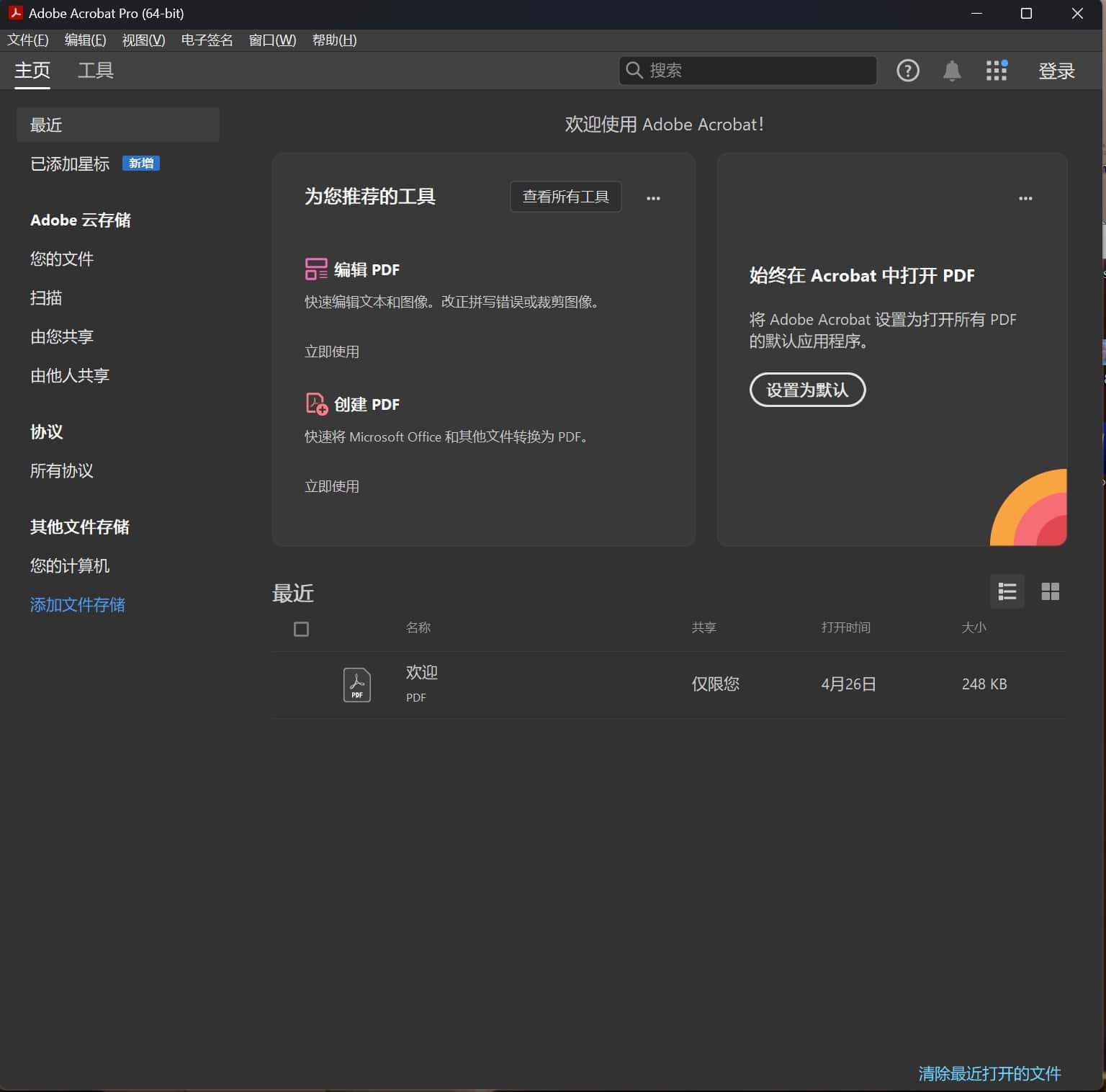Open the apps grid icon near 登录
The image size is (1106, 1092).
pyautogui.click(x=997, y=71)
